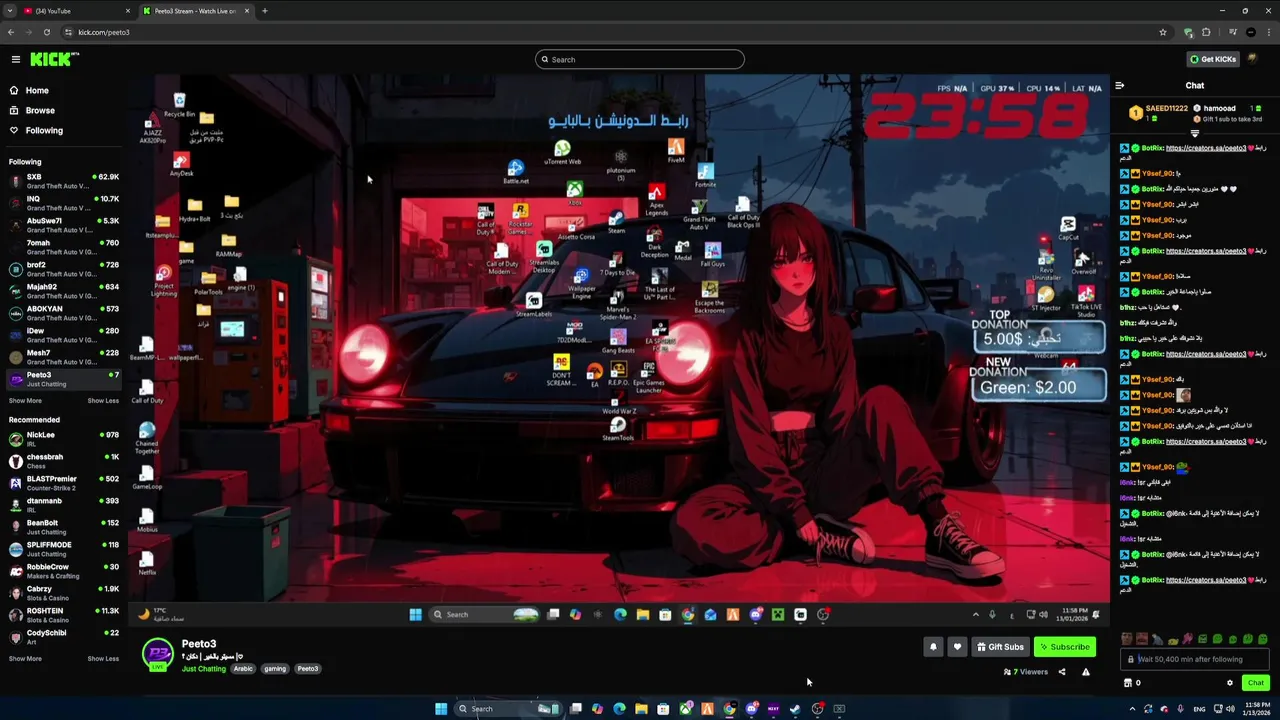Screen dimensions: 1280x720
Task: Open Following in Kick sidebar
Action: click(x=44, y=130)
